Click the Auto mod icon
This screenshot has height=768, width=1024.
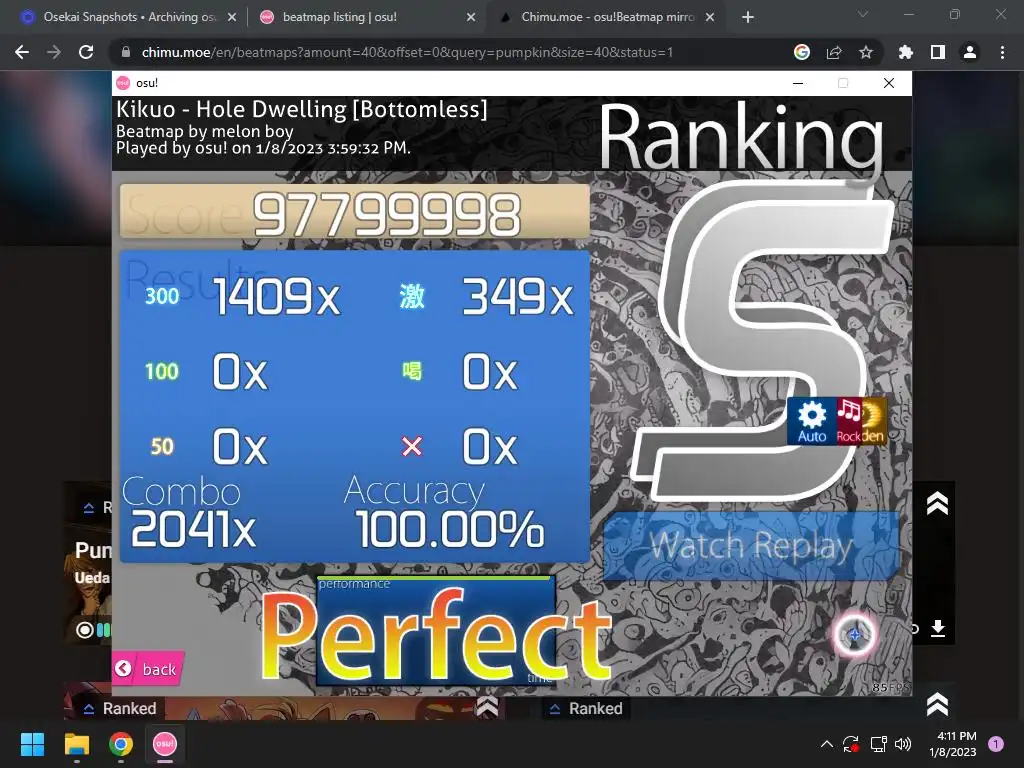coord(812,421)
